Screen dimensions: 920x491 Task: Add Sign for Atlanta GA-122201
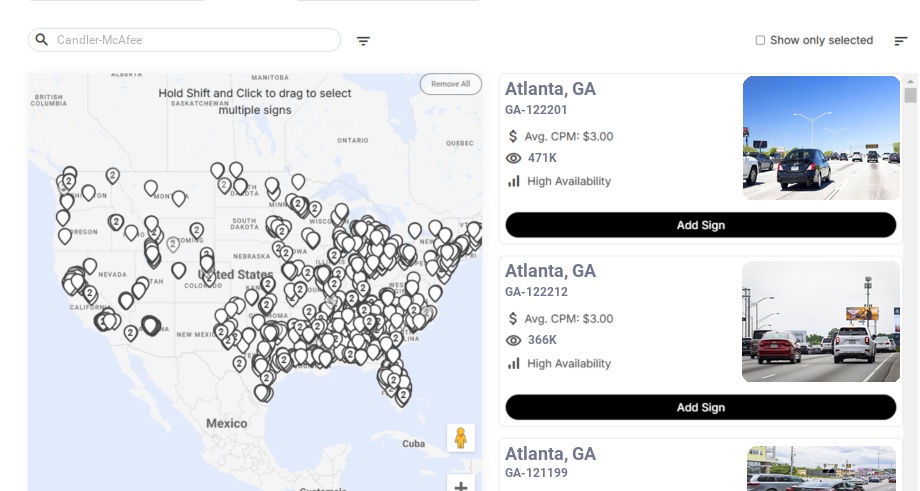pos(700,225)
